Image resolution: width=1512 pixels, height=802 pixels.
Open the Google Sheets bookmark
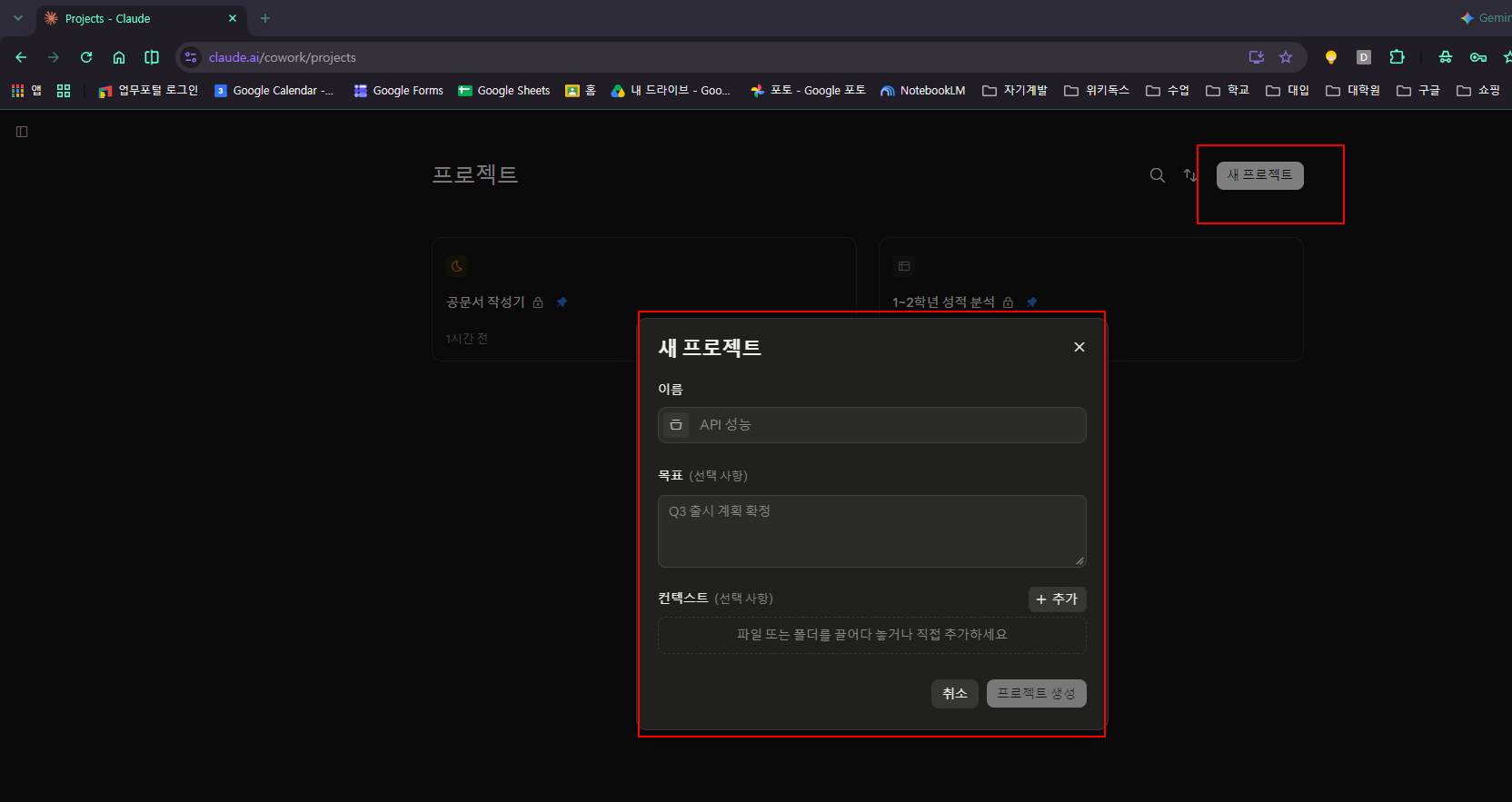[x=504, y=91]
